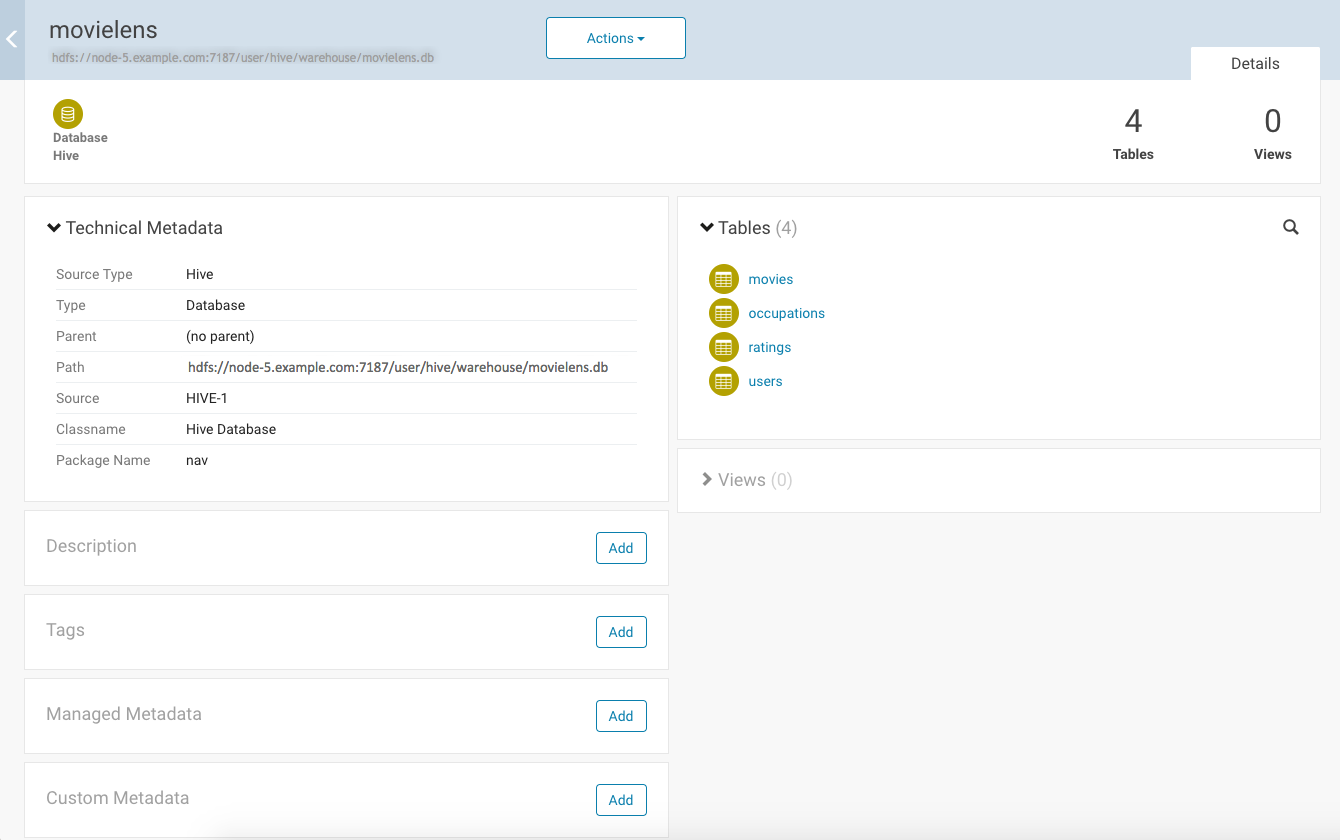The width and height of the screenshot is (1340, 840).
Task: Open the occupations table link
Action: coord(786,314)
